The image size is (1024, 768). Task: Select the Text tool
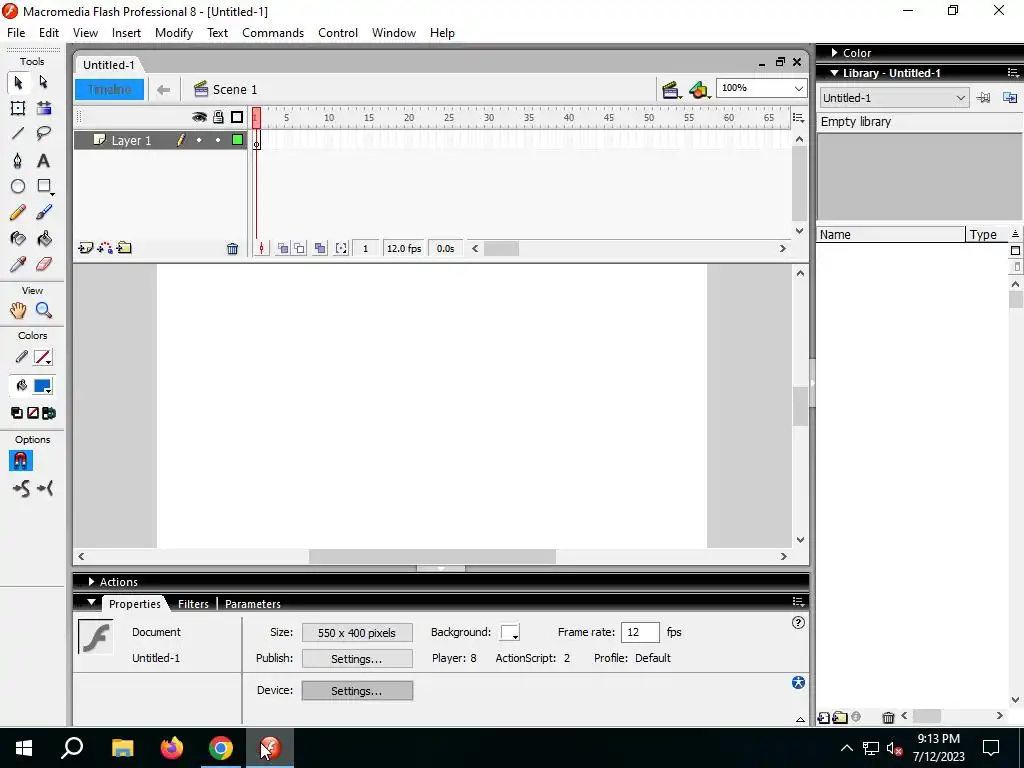[x=44, y=161]
